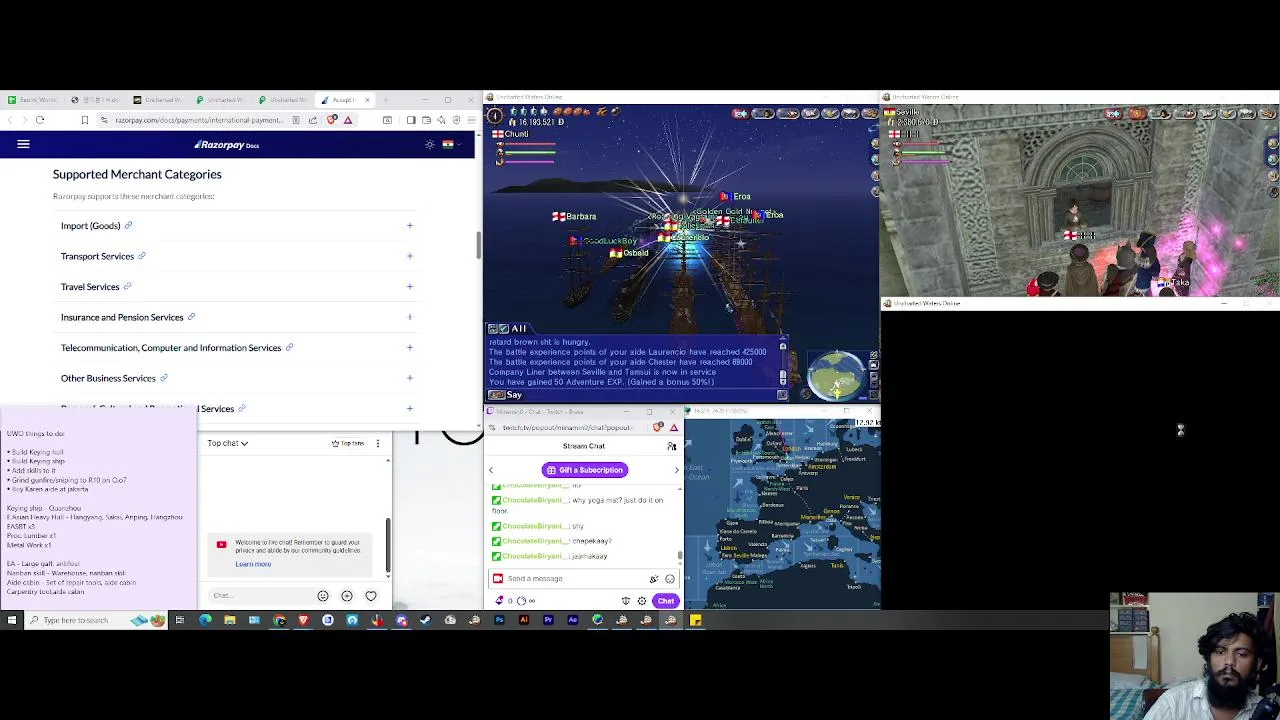
Task: Open Illustrator from the taskbar
Action: [524, 620]
